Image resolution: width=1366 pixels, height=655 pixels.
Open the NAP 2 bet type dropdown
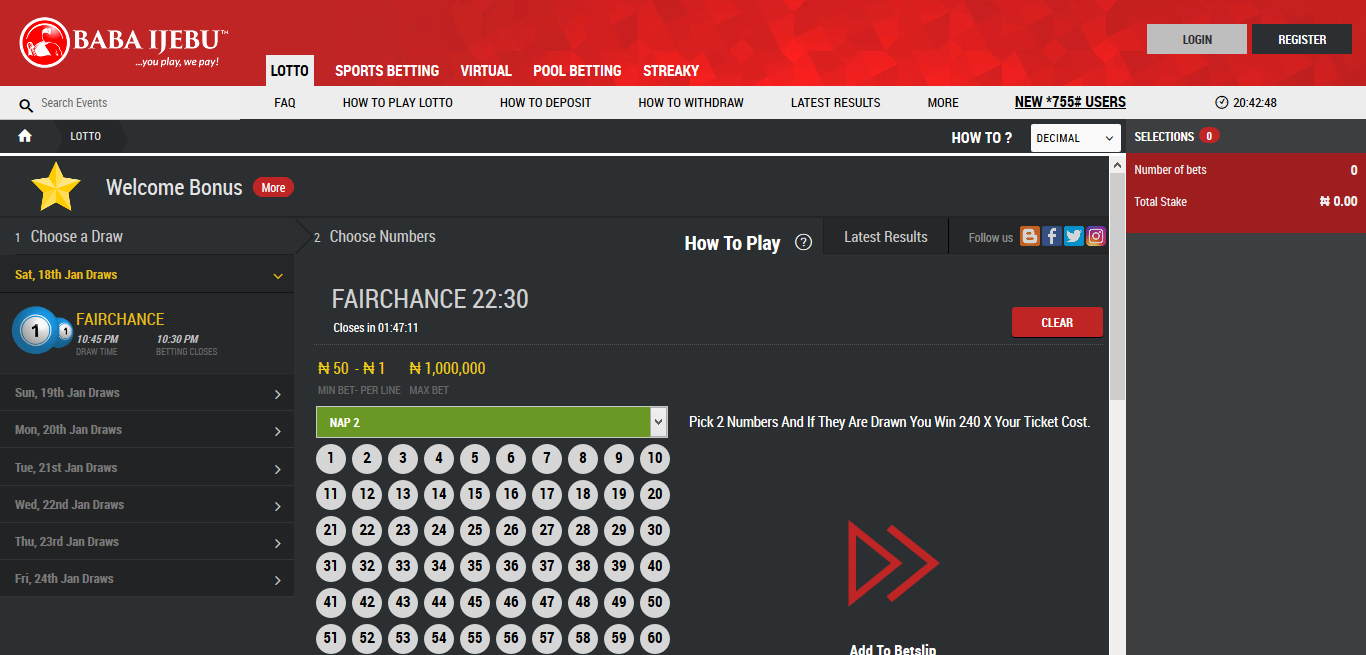pyautogui.click(x=491, y=422)
